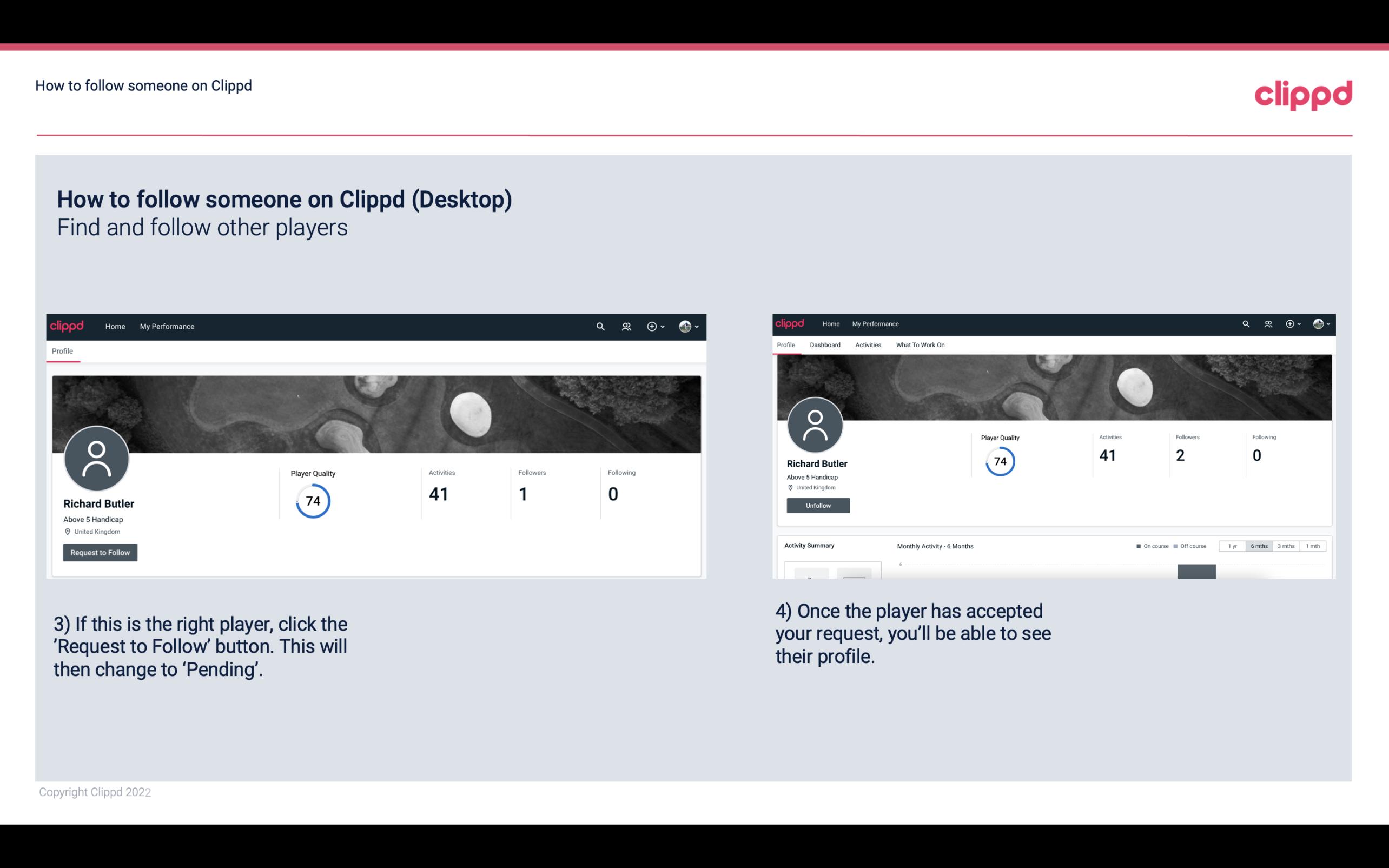
Task: Select the 'Activities' tab on profile
Action: (866, 345)
